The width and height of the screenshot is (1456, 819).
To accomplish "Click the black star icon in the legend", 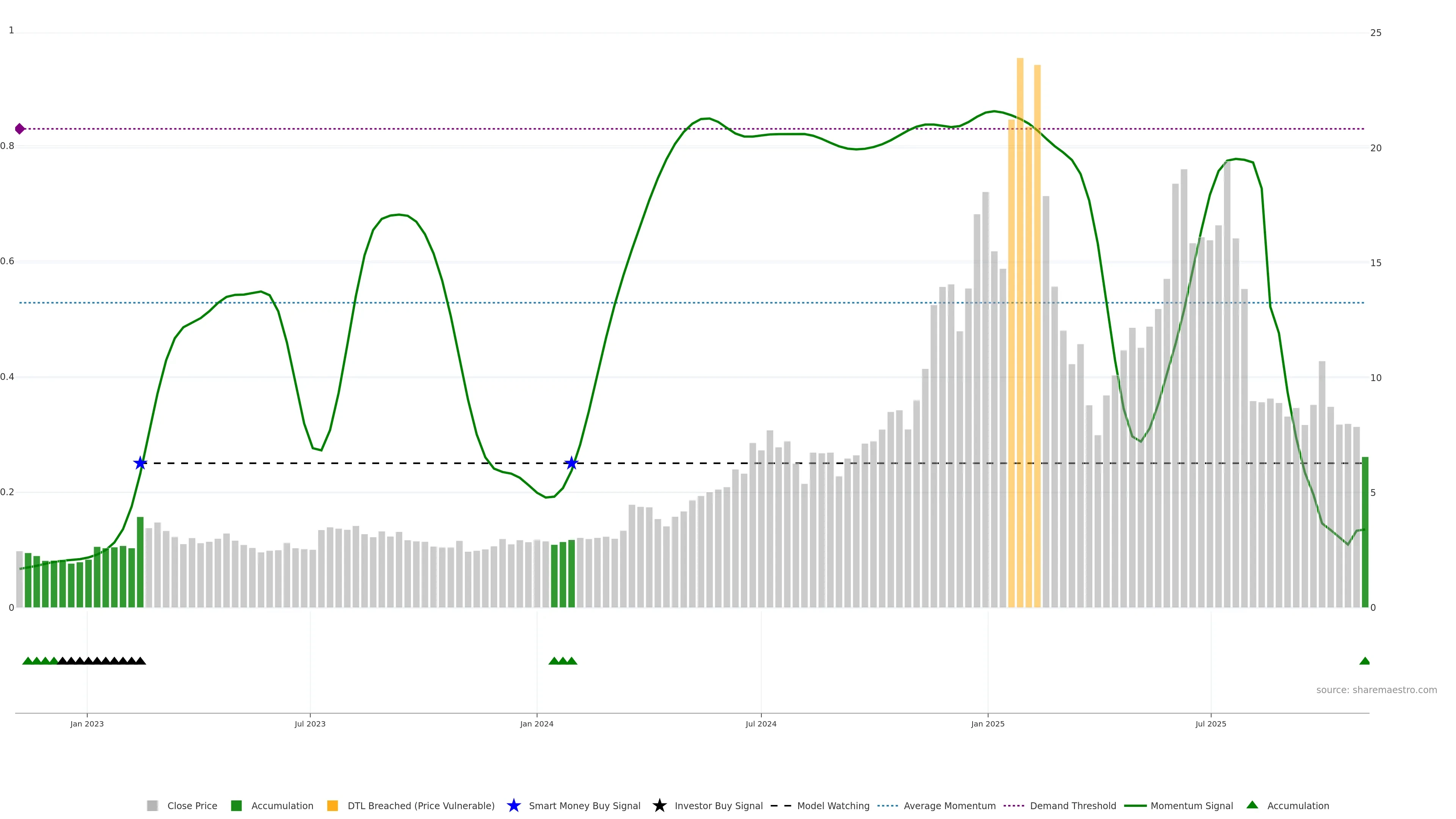I will [659, 805].
